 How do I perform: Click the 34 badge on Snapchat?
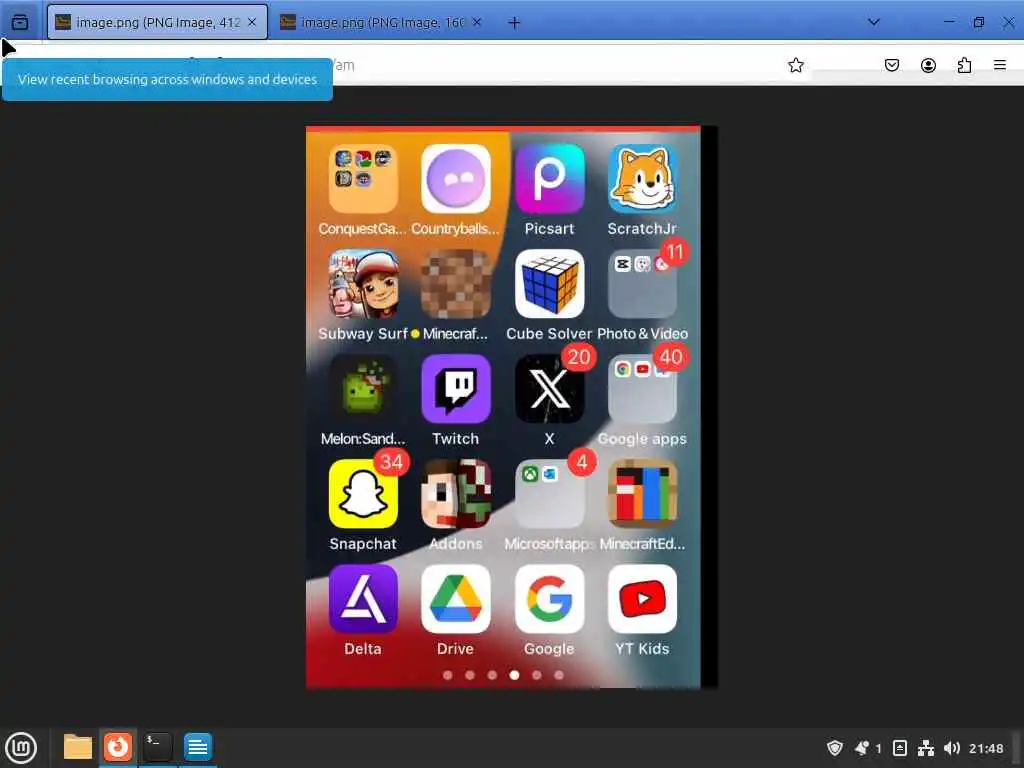[392, 462]
